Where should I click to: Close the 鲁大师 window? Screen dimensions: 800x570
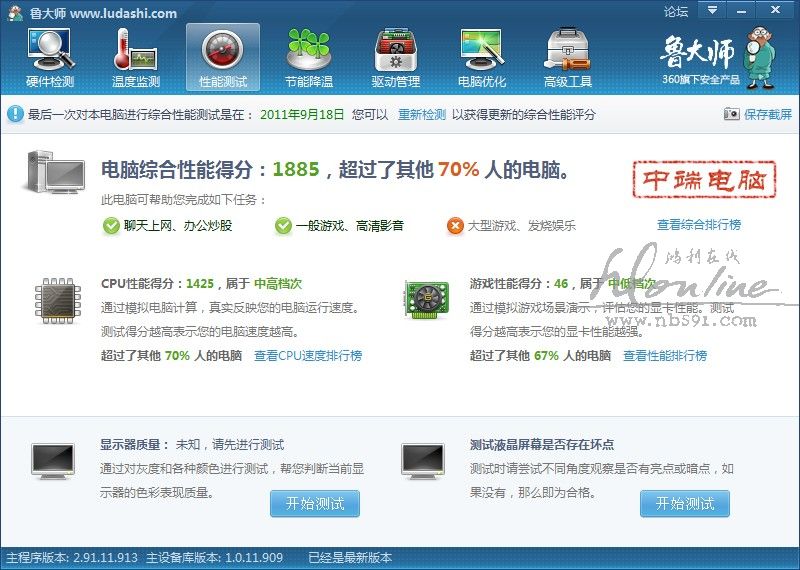(x=776, y=10)
